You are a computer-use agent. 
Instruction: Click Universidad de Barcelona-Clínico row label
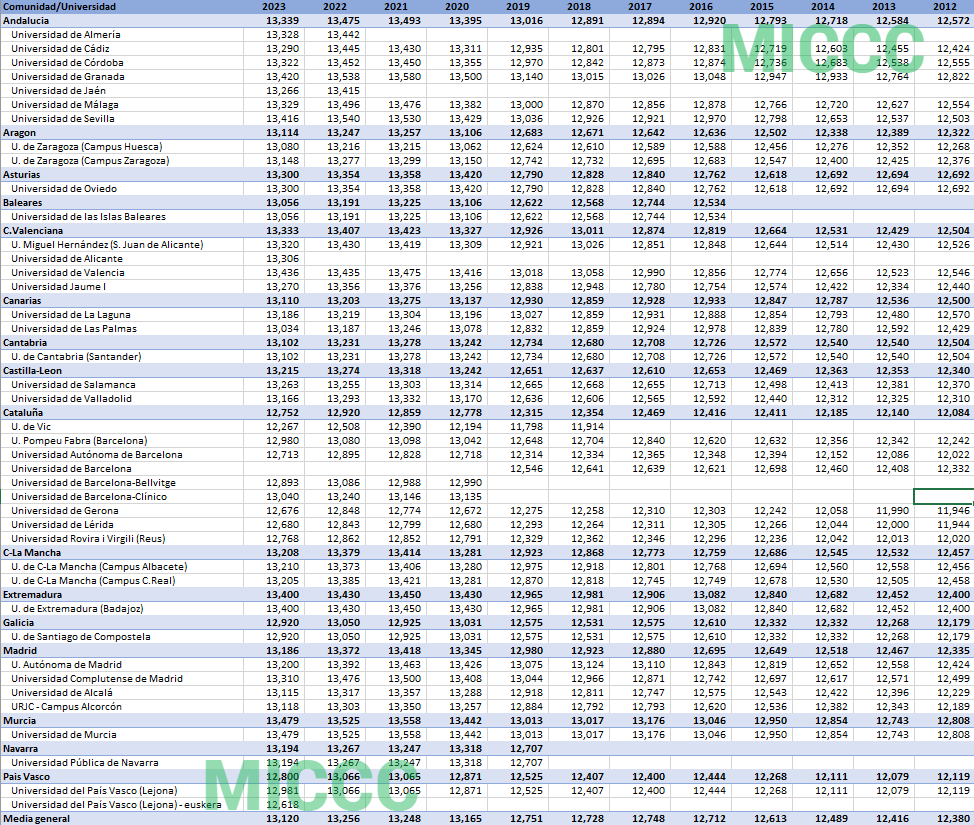89,496
